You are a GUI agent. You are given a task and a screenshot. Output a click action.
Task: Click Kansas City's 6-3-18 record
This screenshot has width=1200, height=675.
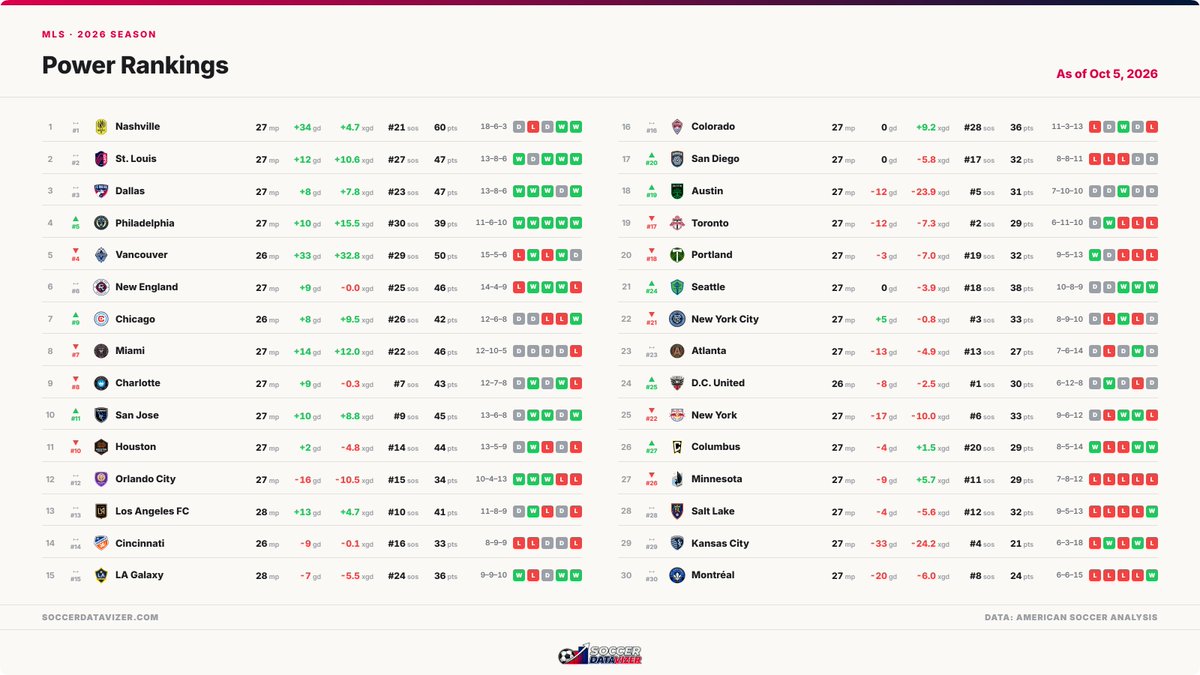pos(1068,543)
